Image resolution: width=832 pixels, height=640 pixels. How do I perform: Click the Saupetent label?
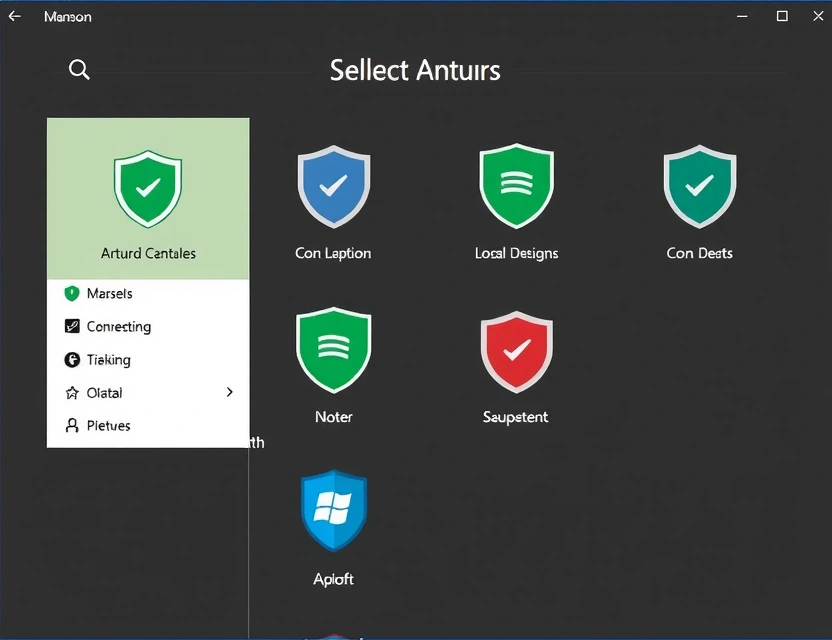coord(515,417)
